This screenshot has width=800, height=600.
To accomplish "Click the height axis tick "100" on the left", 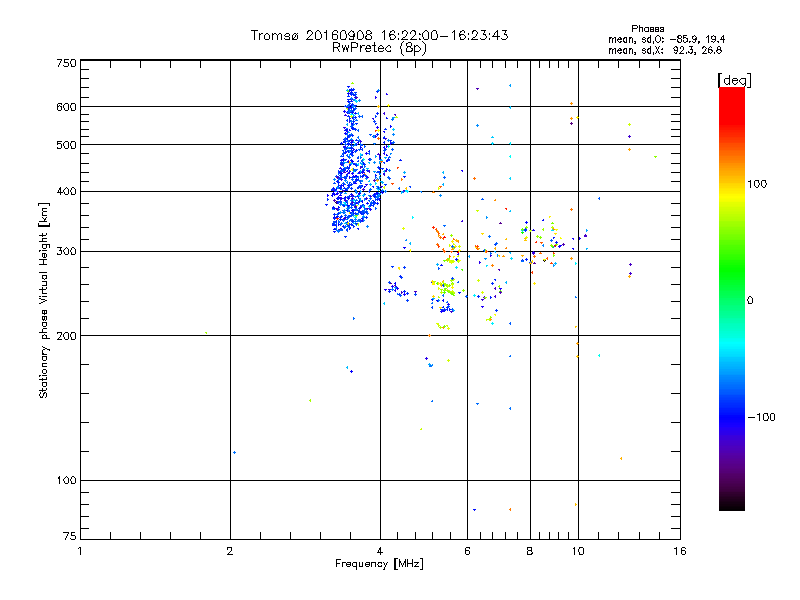I will (x=66, y=481).
